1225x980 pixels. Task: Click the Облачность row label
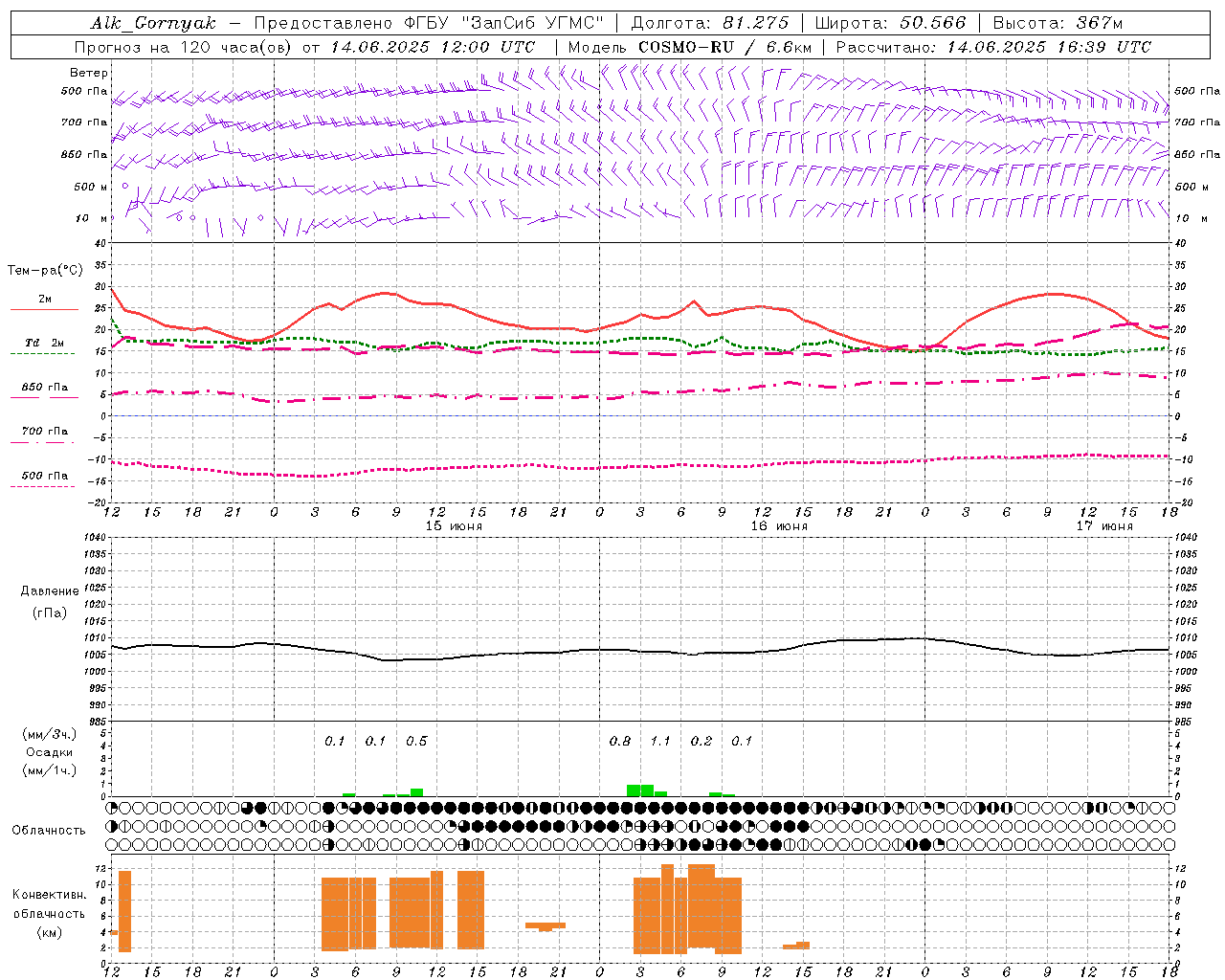pyautogui.click(x=49, y=831)
